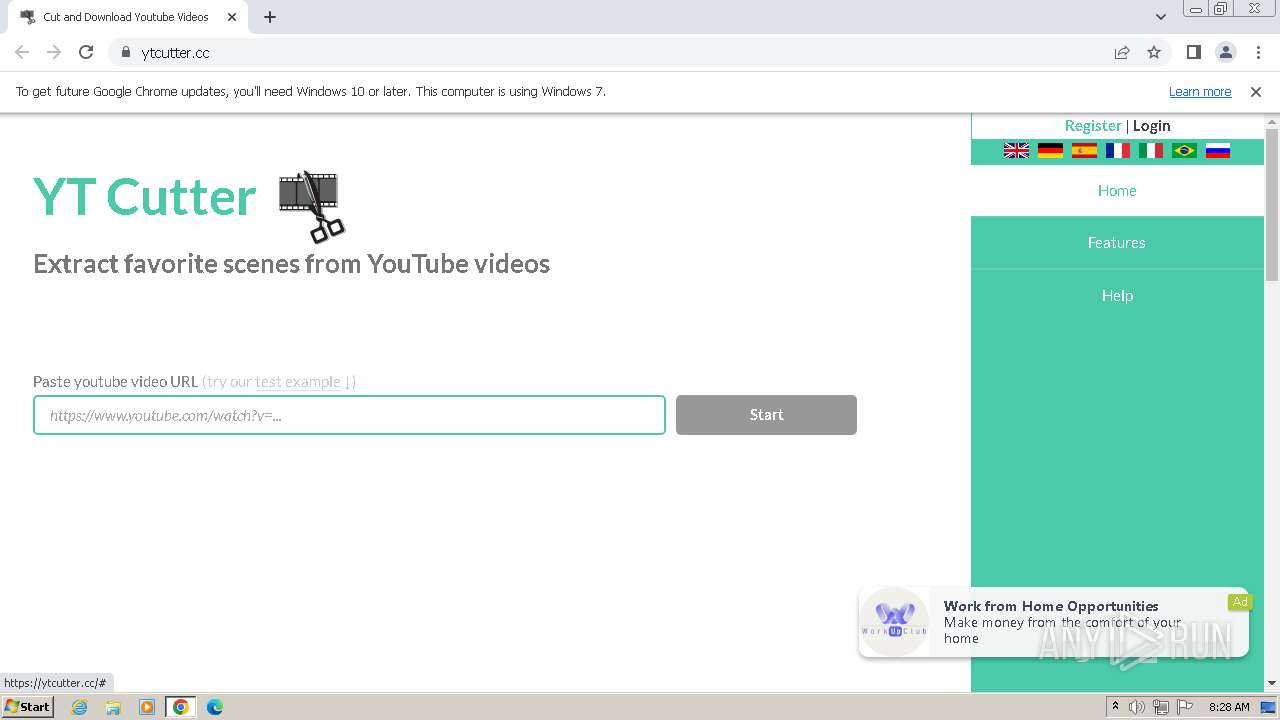The height and width of the screenshot is (720, 1280).
Task: Click the browser back arrow
Action: (x=22, y=52)
